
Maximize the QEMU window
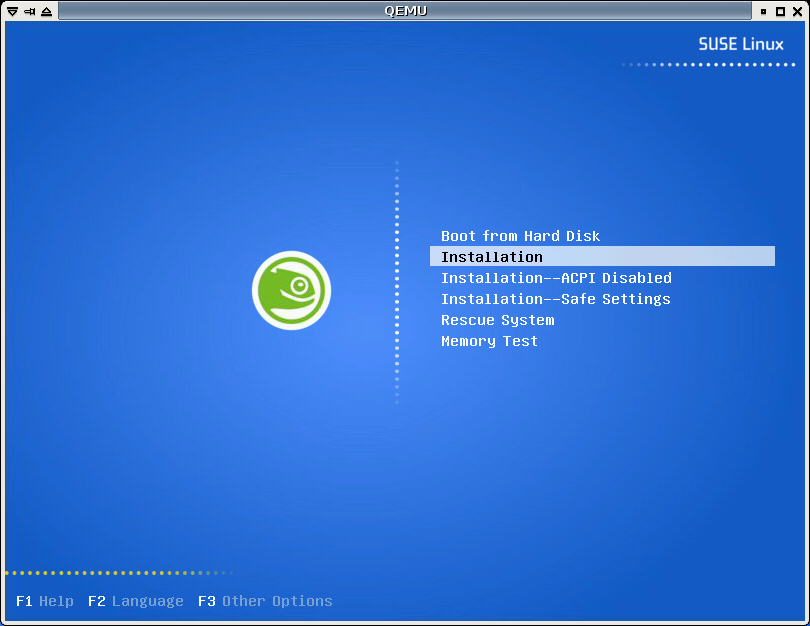click(780, 11)
